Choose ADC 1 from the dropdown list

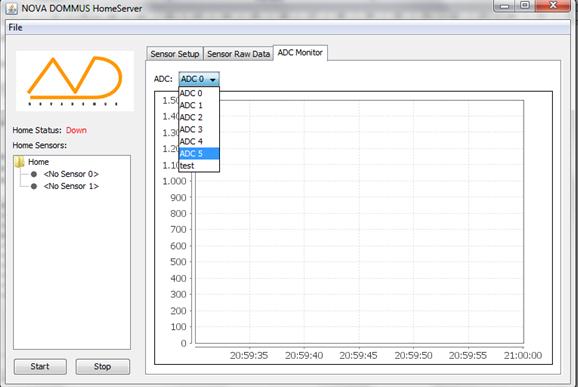pos(199,105)
